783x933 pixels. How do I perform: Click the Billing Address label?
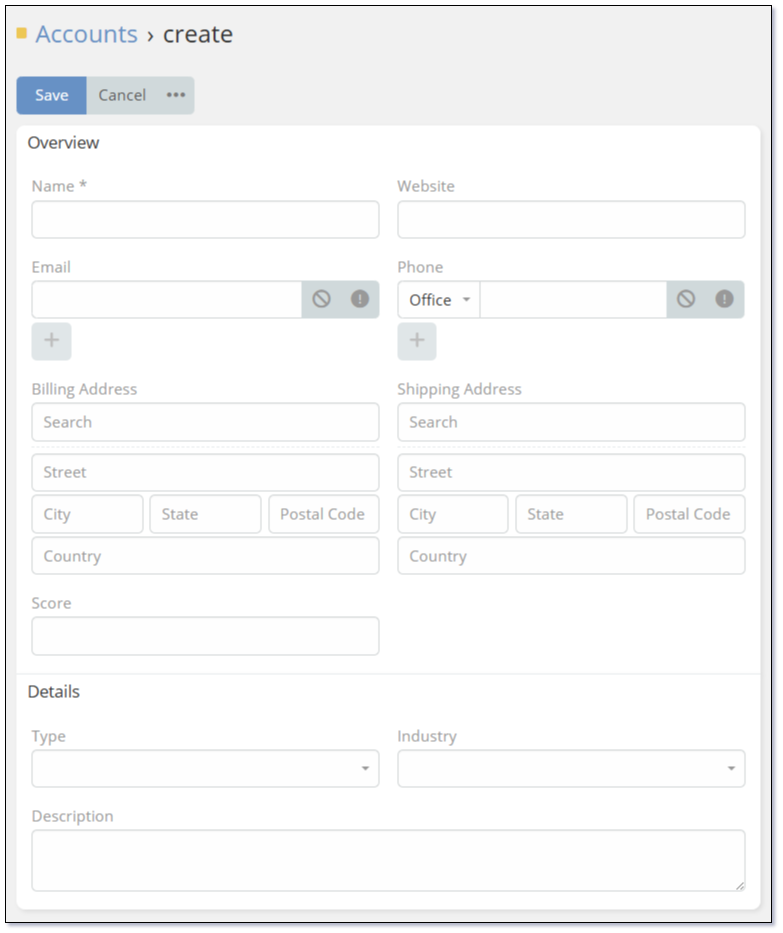click(x=84, y=389)
